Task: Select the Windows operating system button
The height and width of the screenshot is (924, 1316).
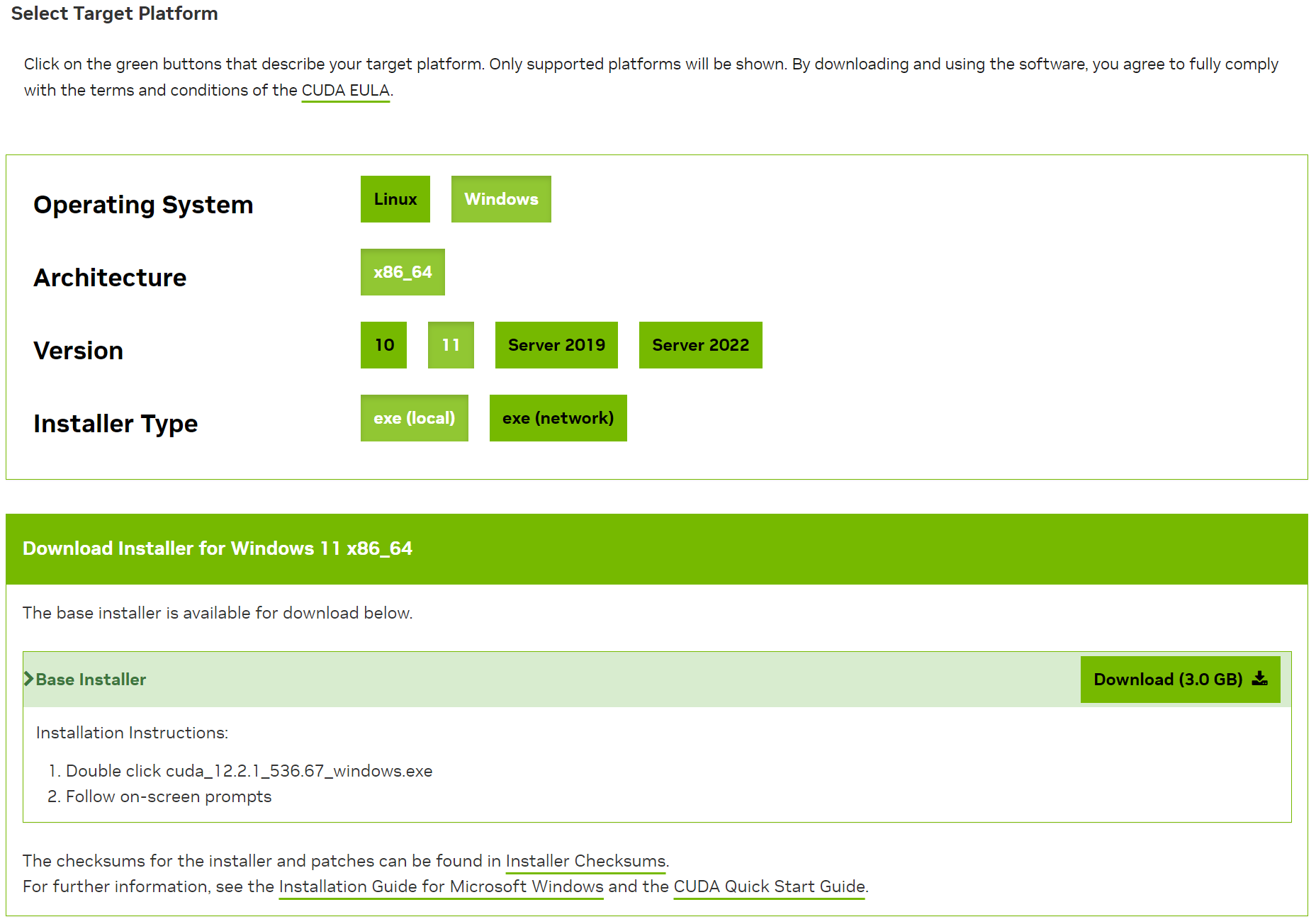Action: (501, 199)
